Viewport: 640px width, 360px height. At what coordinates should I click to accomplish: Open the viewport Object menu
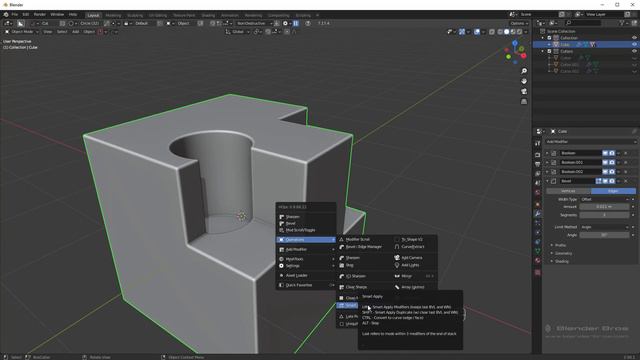coord(89,31)
